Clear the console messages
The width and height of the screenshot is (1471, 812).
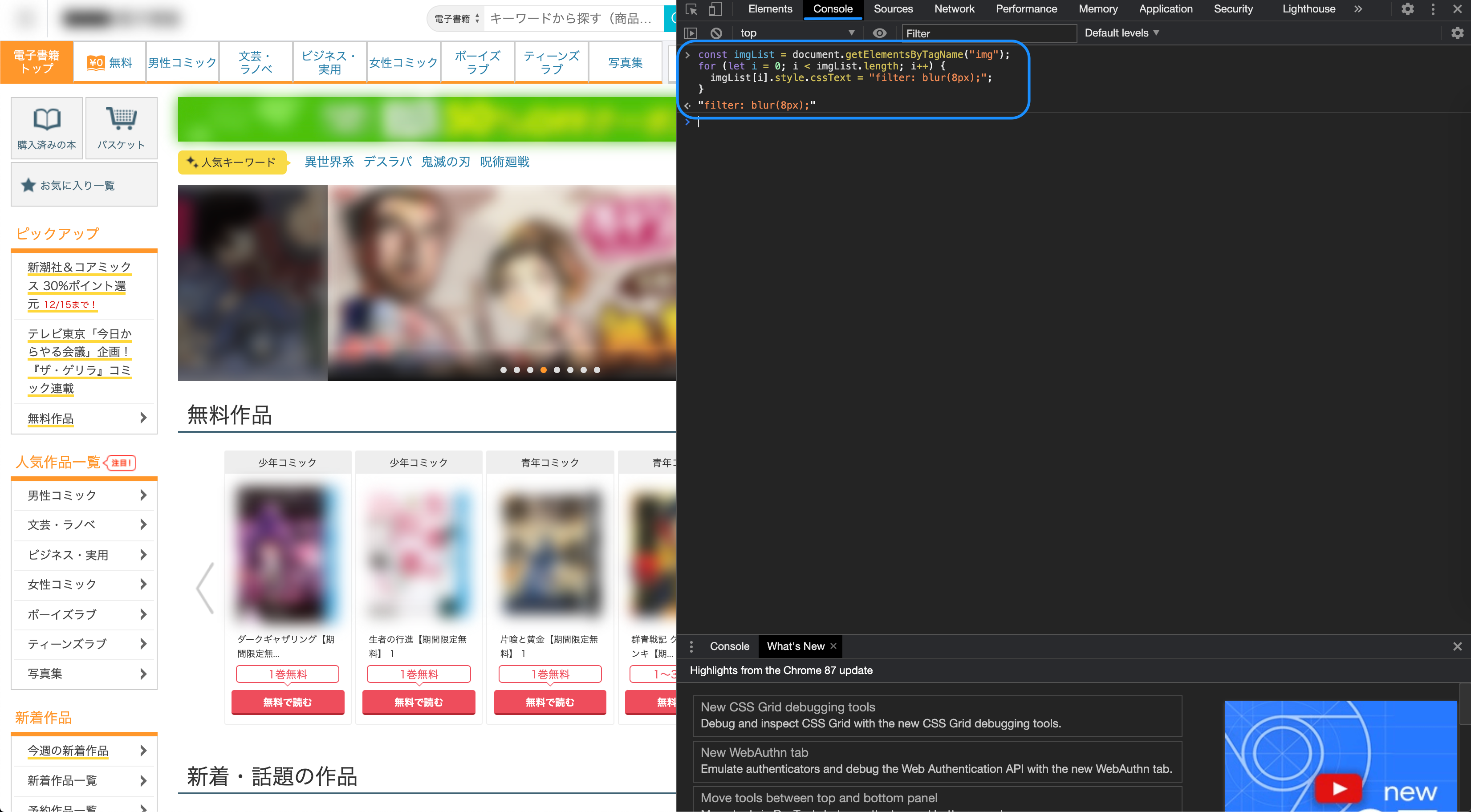pos(715,32)
